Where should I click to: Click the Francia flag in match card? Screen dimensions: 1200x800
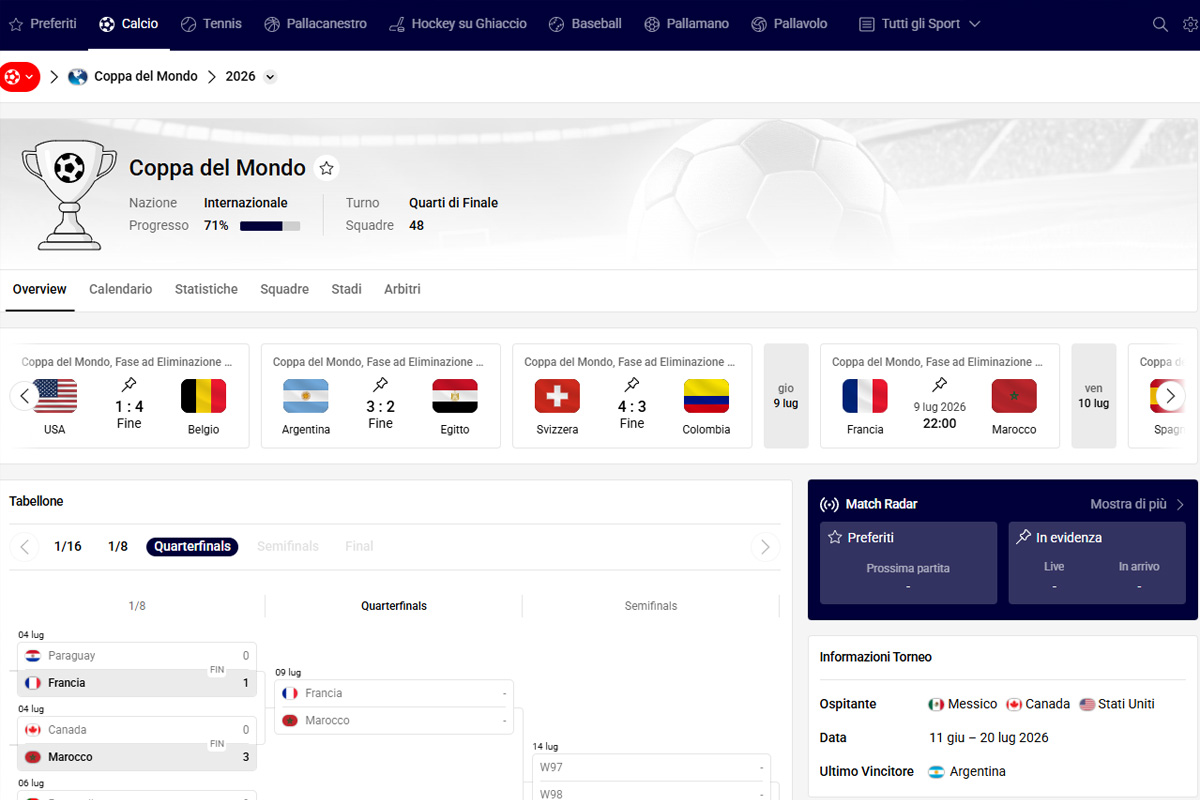865,396
